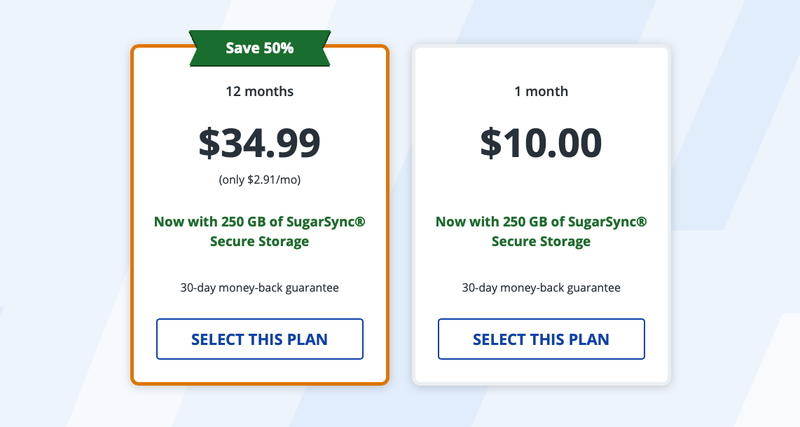Click the $10.00 price

(x=541, y=142)
